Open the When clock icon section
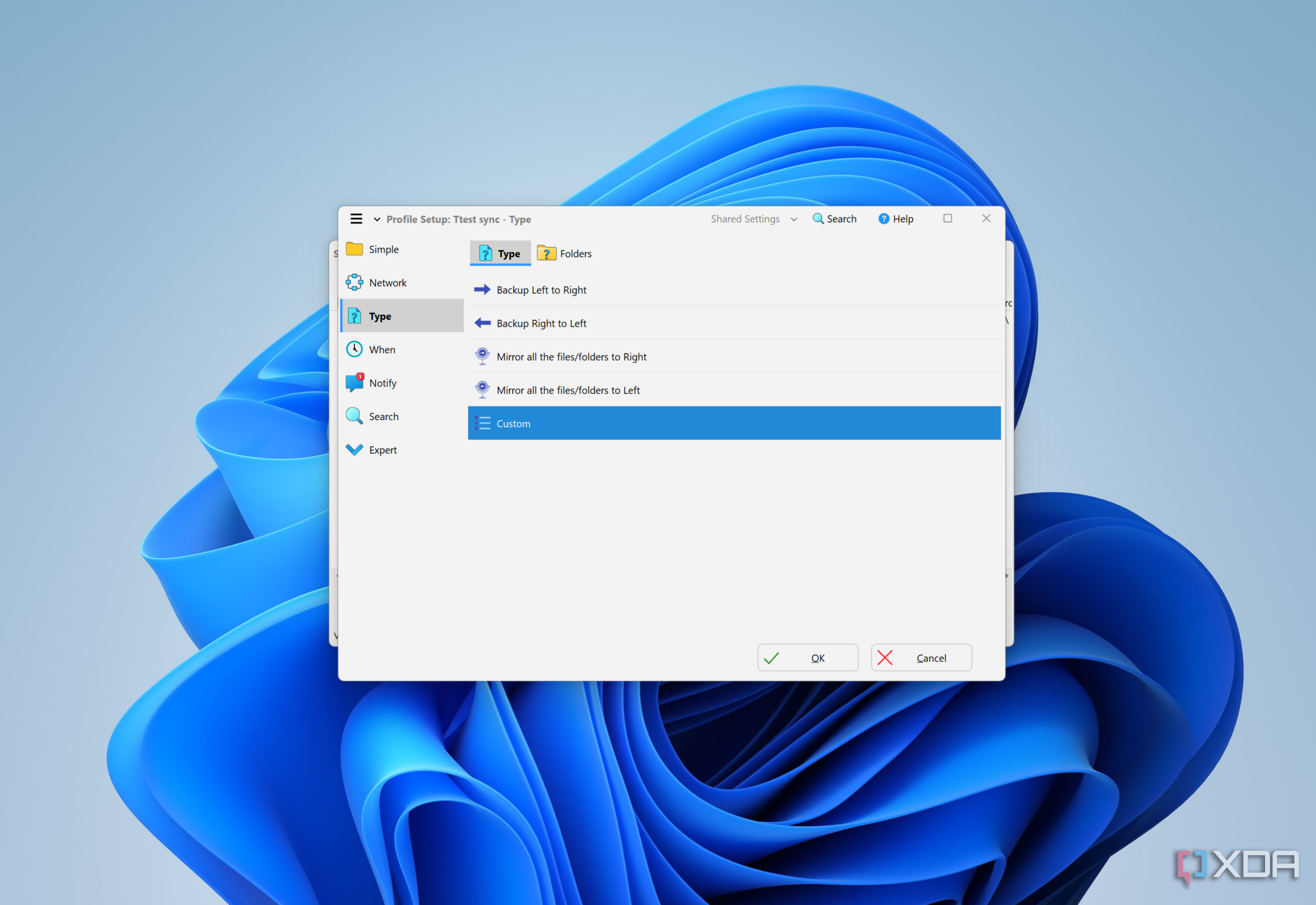This screenshot has height=905, width=1316. click(x=354, y=349)
